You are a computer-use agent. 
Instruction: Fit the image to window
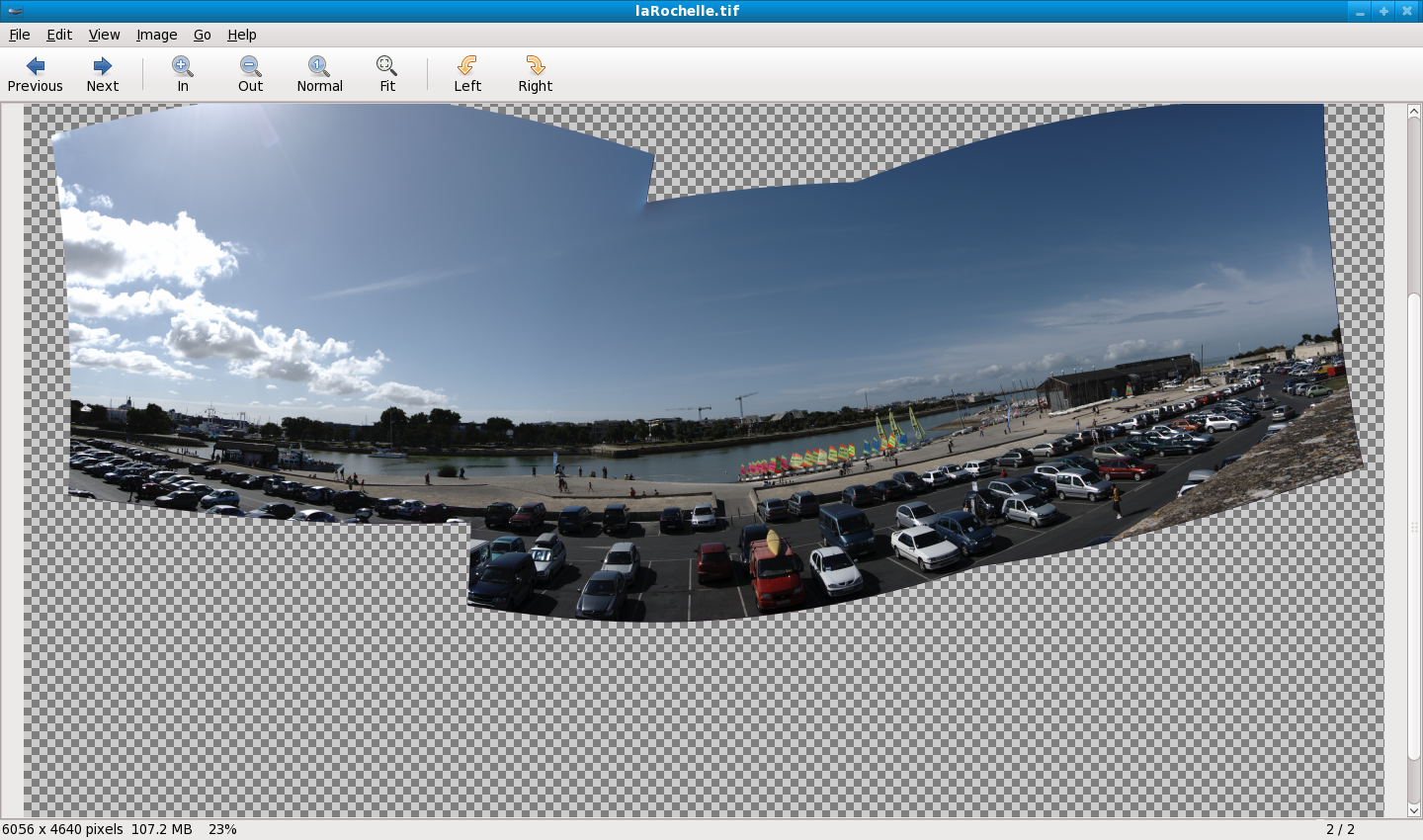pos(387,74)
